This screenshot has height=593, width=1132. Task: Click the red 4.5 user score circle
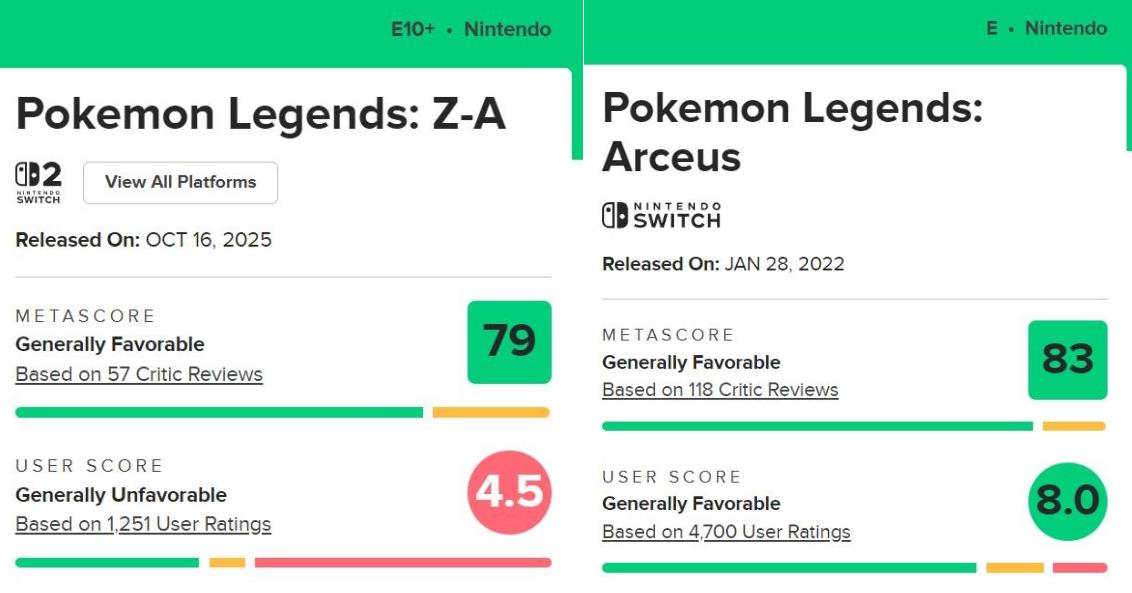(509, 493)
